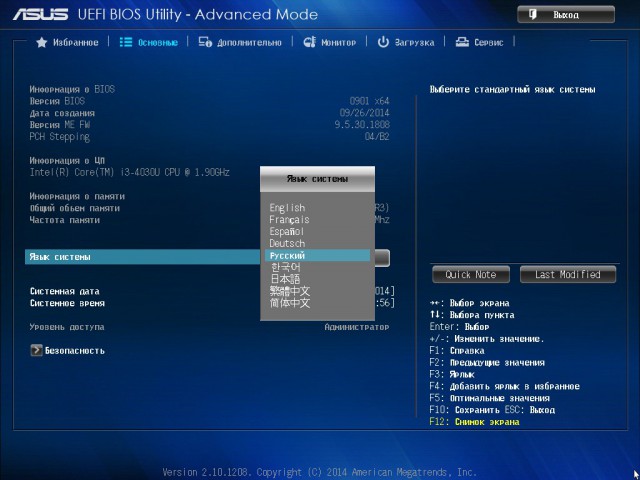Click the 04/B2 stepping value
Image resolution: width=640 pixels, height=480 pixels.
click(377, 137)
